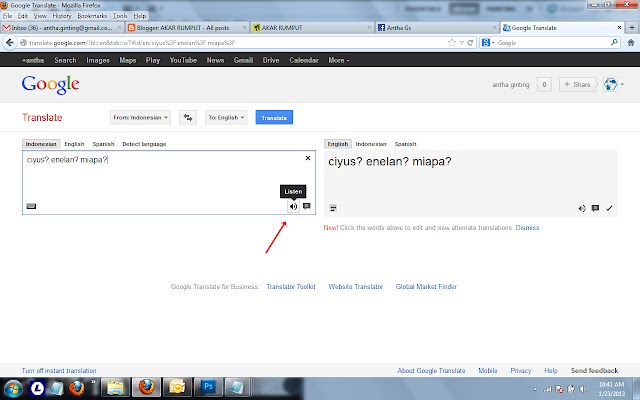Click the Firefox back arrow button
Image resolution: width=640 pixels, height=400 pixels.
coord(10,42)
